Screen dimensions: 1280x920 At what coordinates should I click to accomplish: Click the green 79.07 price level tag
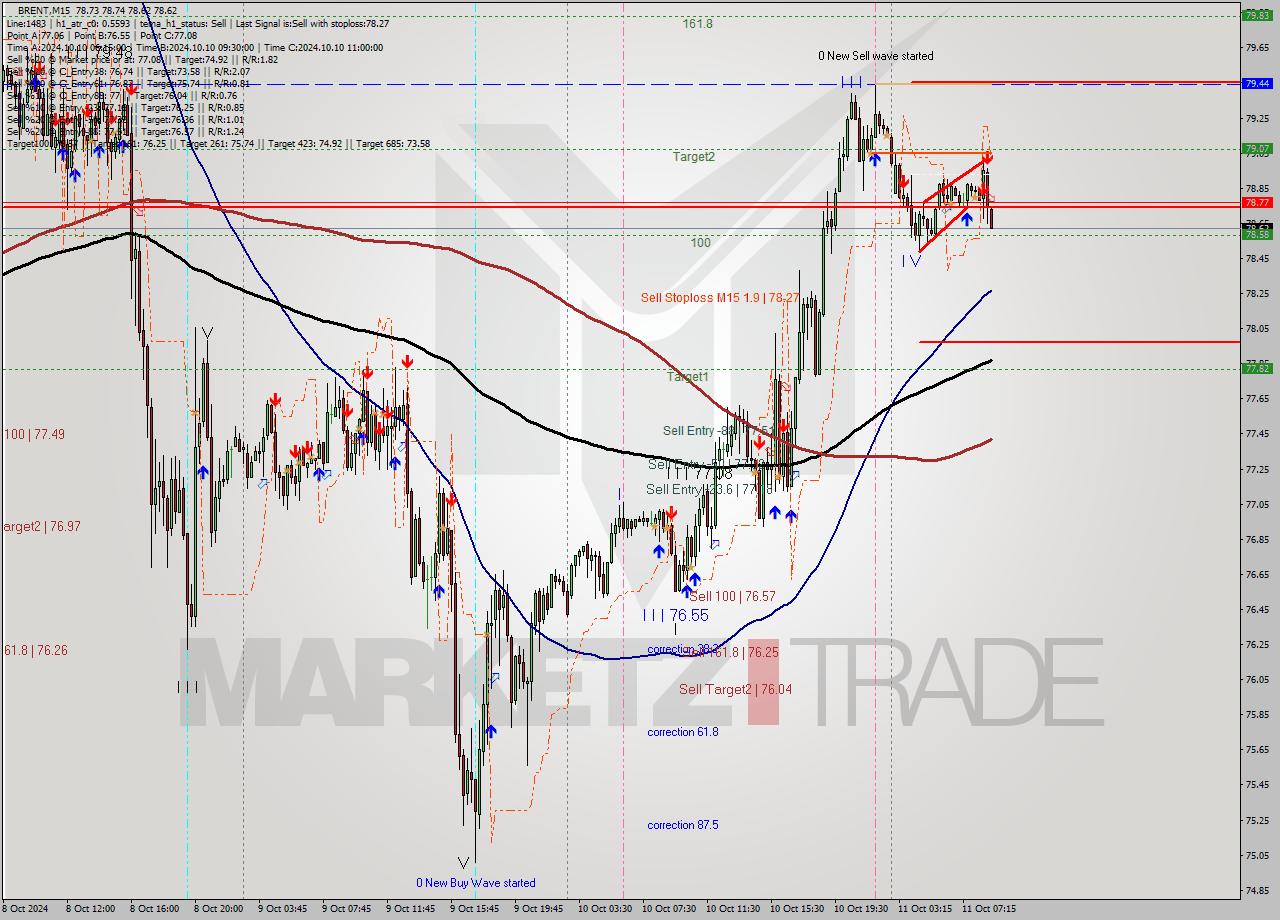pos(1255,148)
